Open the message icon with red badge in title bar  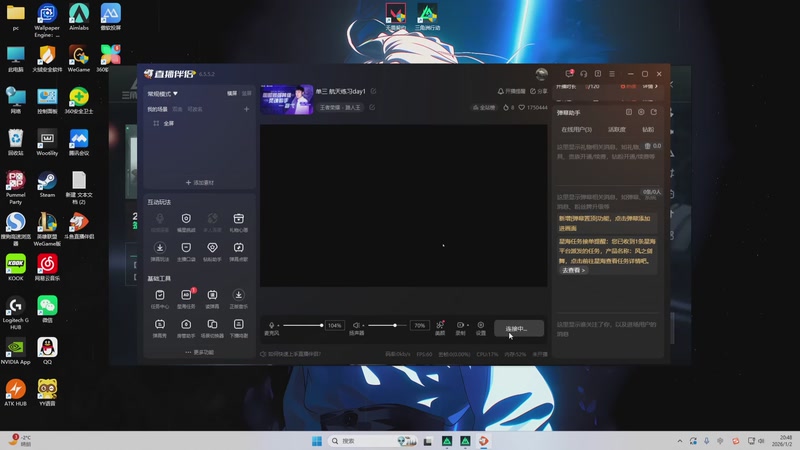[x=569, y=73]
